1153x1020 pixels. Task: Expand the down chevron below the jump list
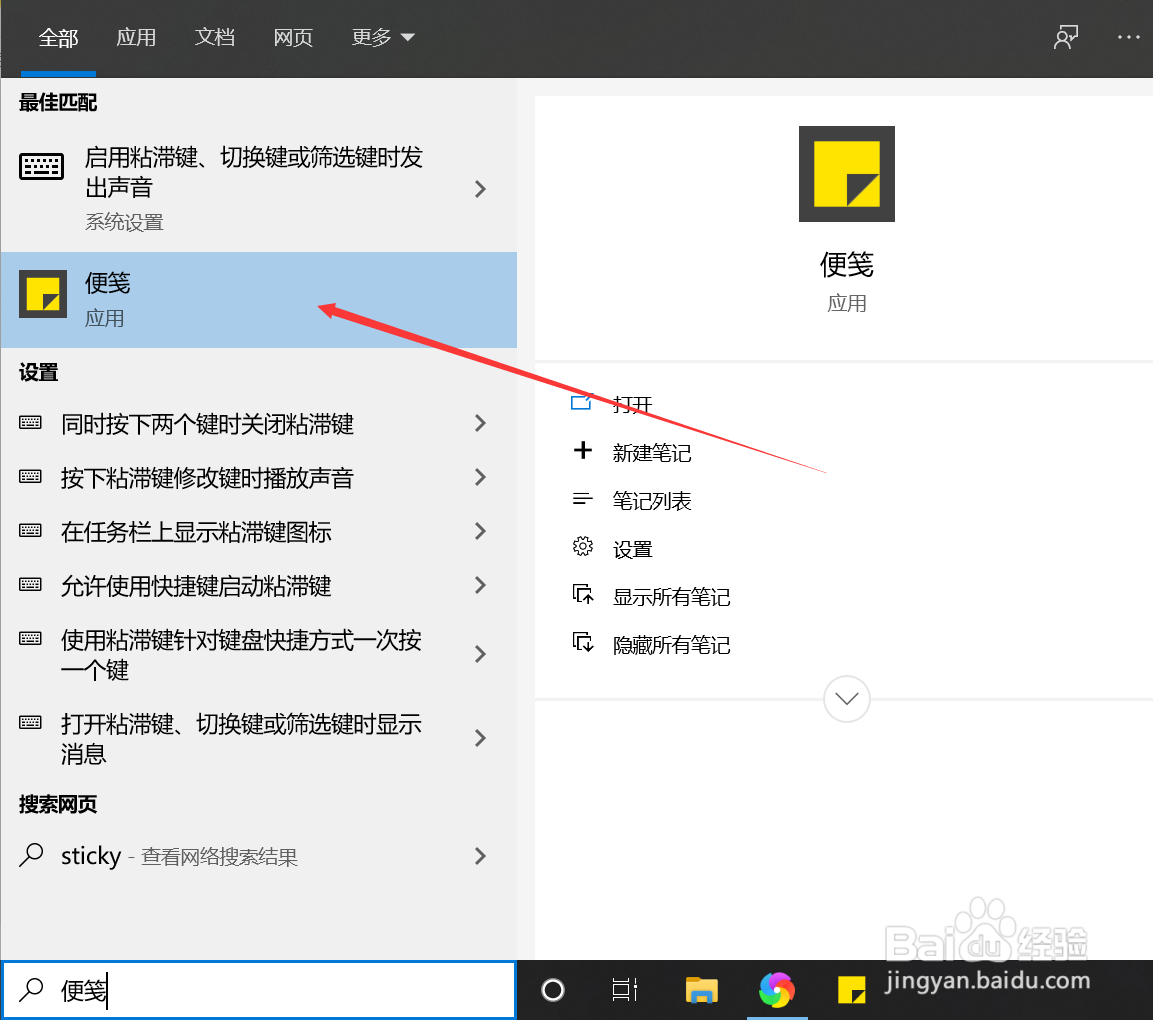pos(846,698)
